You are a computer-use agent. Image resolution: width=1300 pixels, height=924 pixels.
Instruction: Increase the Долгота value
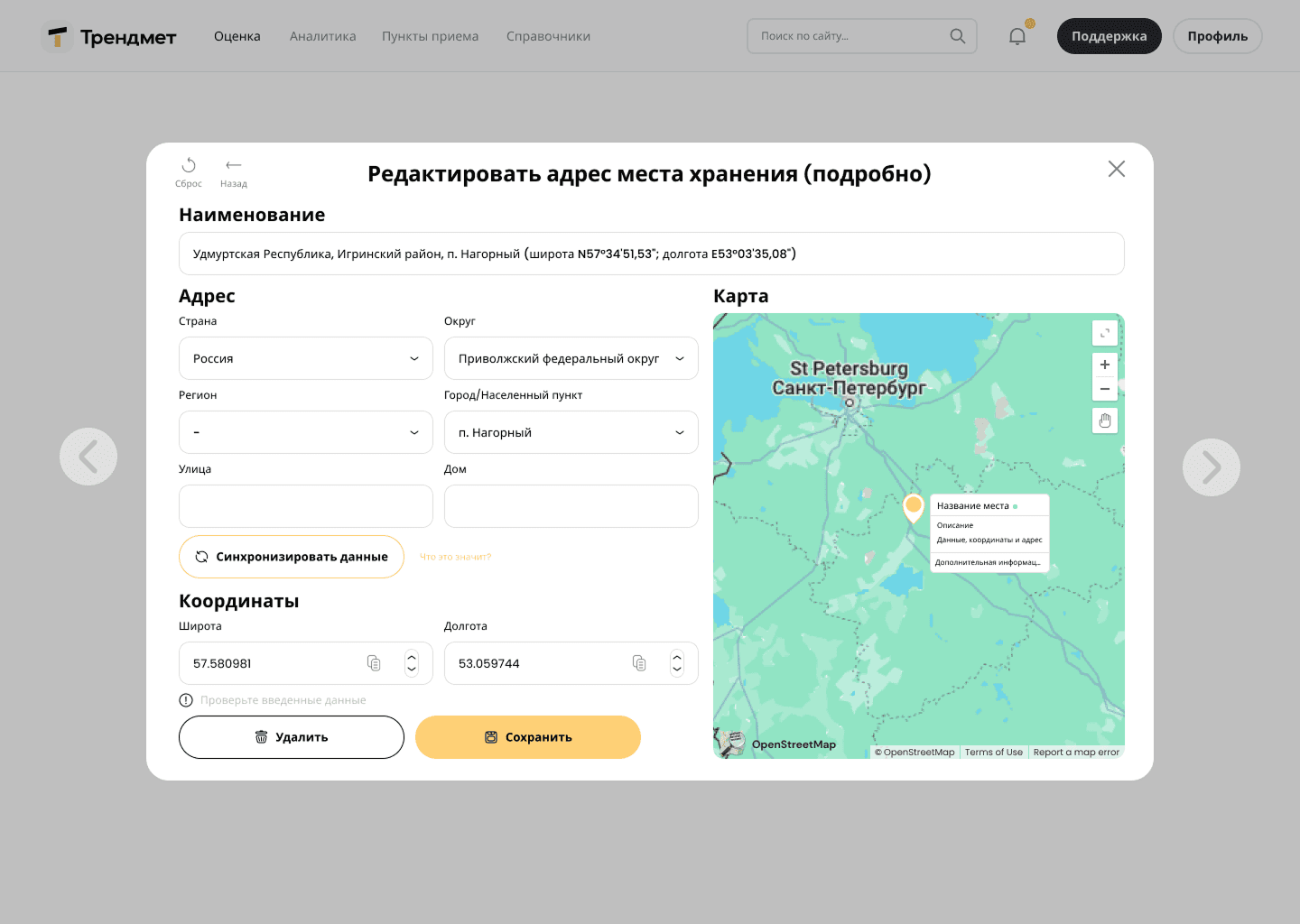pos(677,657)
